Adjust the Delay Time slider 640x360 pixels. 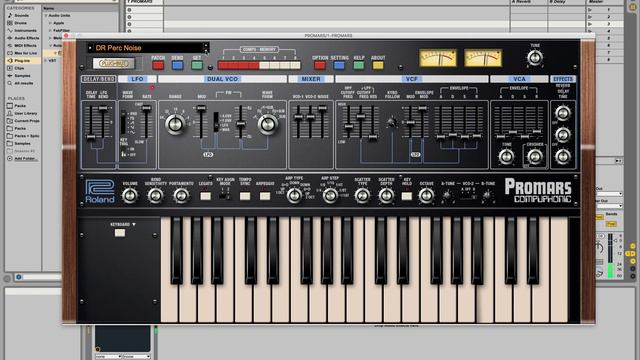pos(91,137)
